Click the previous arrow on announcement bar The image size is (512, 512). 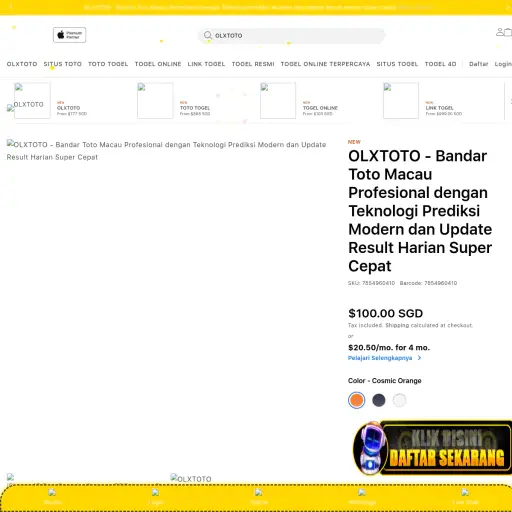[x=11, y=7]
